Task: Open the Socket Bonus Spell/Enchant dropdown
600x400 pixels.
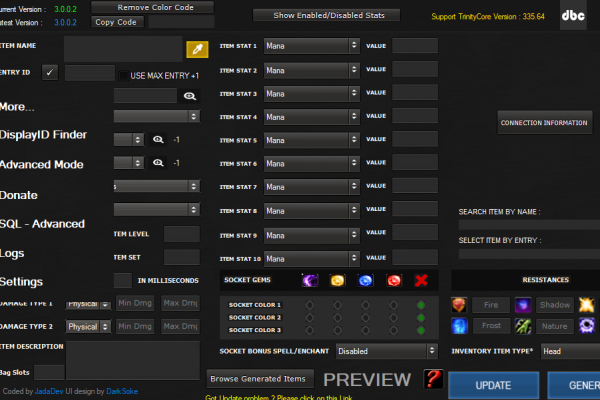Action: tap(386, 351)
